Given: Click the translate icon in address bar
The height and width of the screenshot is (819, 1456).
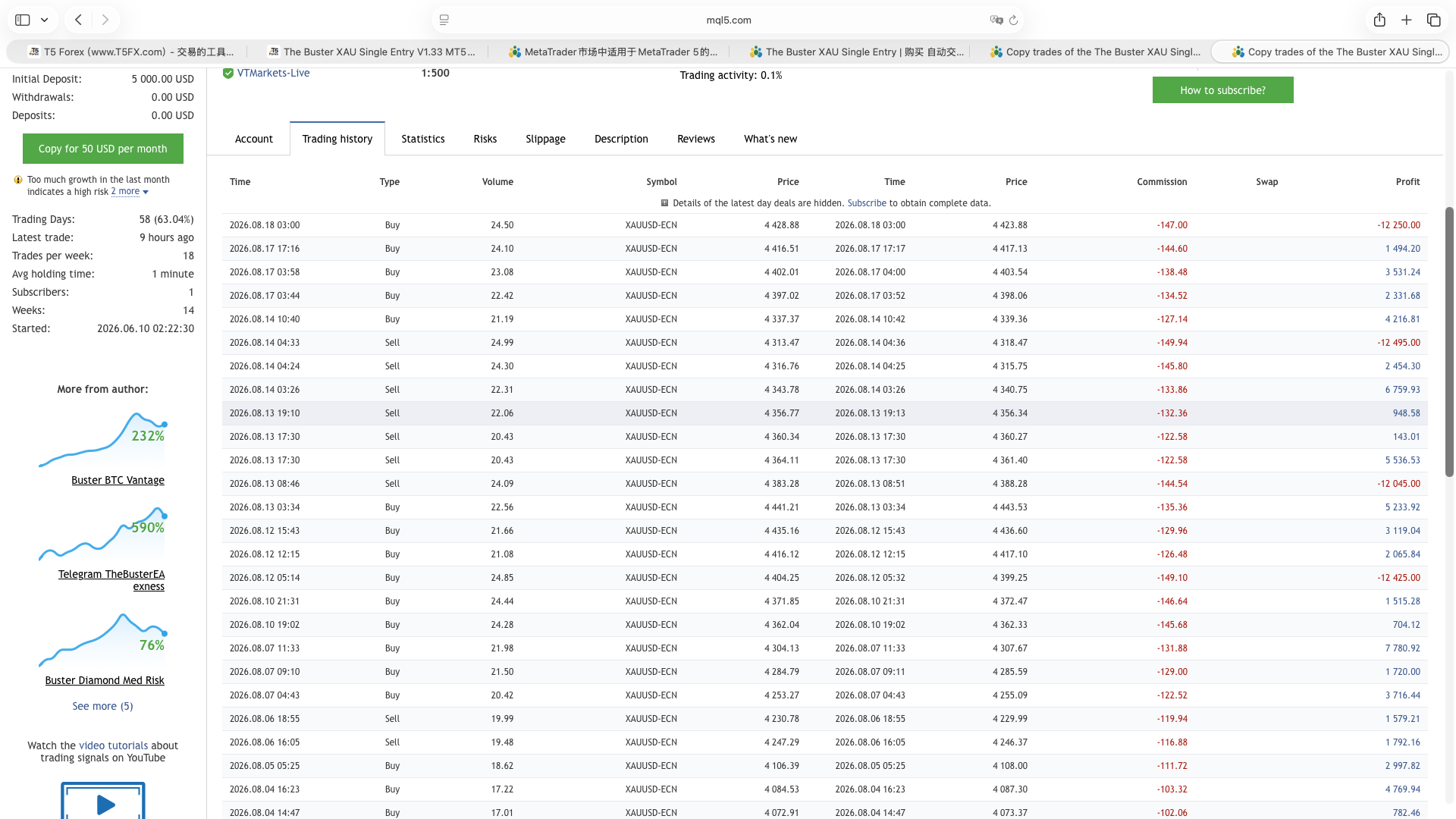Looking at the screenshot, I should [x=996, y=20].
